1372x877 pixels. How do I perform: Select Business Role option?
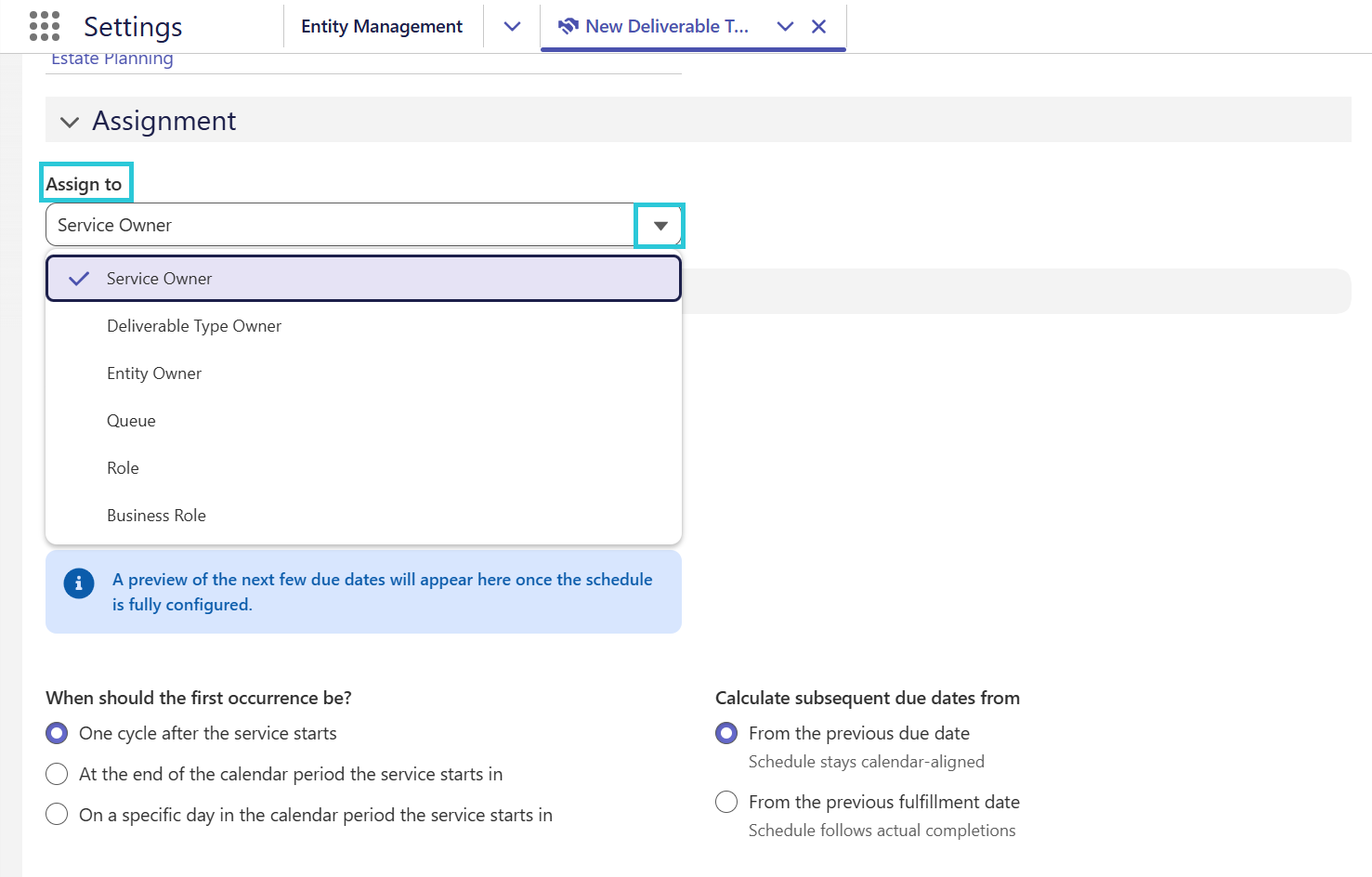pyautogui.click(x=363, y=516)
